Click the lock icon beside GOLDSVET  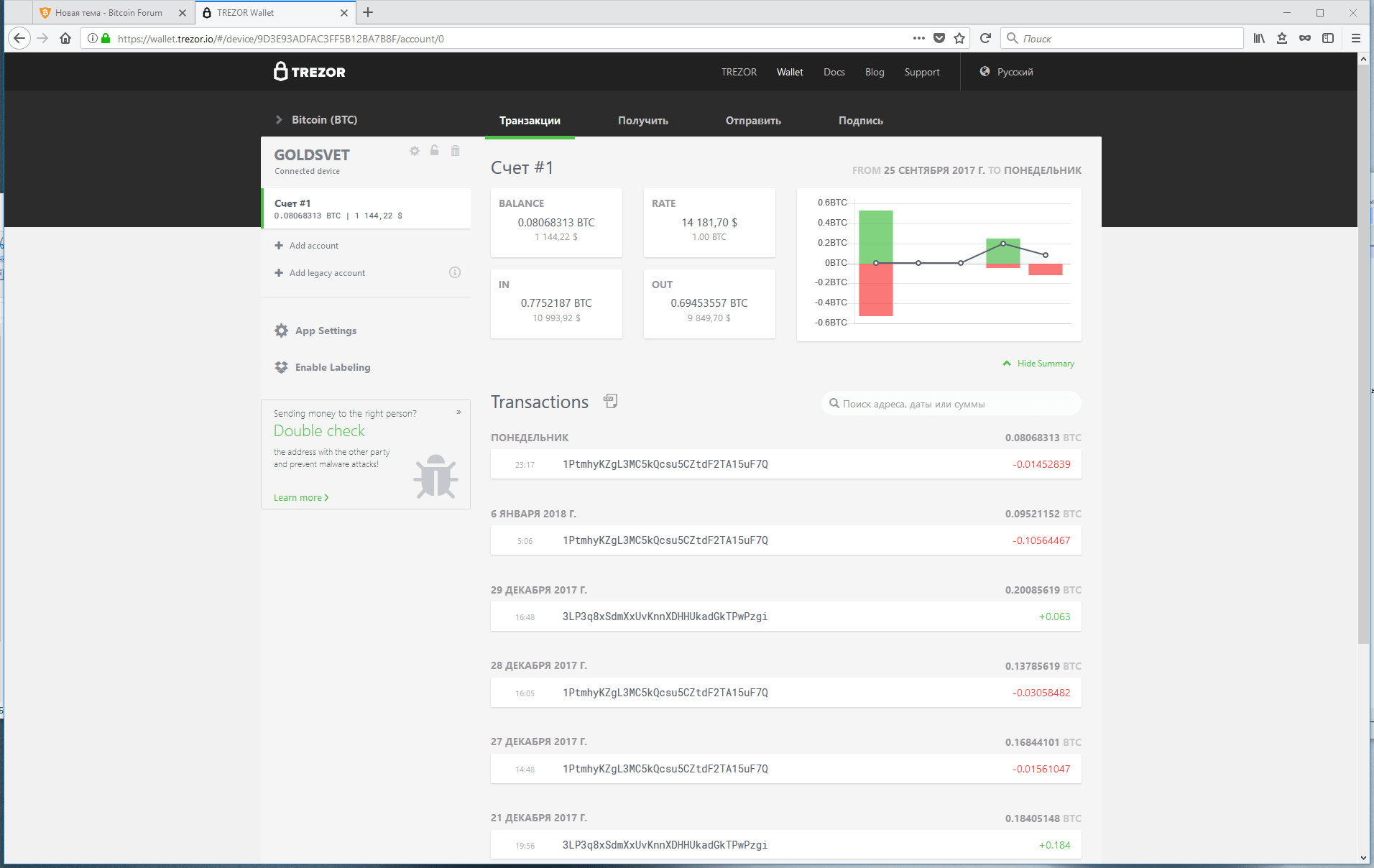pos(435,150)
